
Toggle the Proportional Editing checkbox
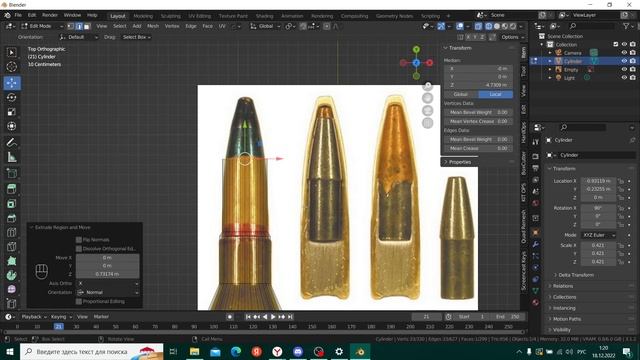(79, 301)
